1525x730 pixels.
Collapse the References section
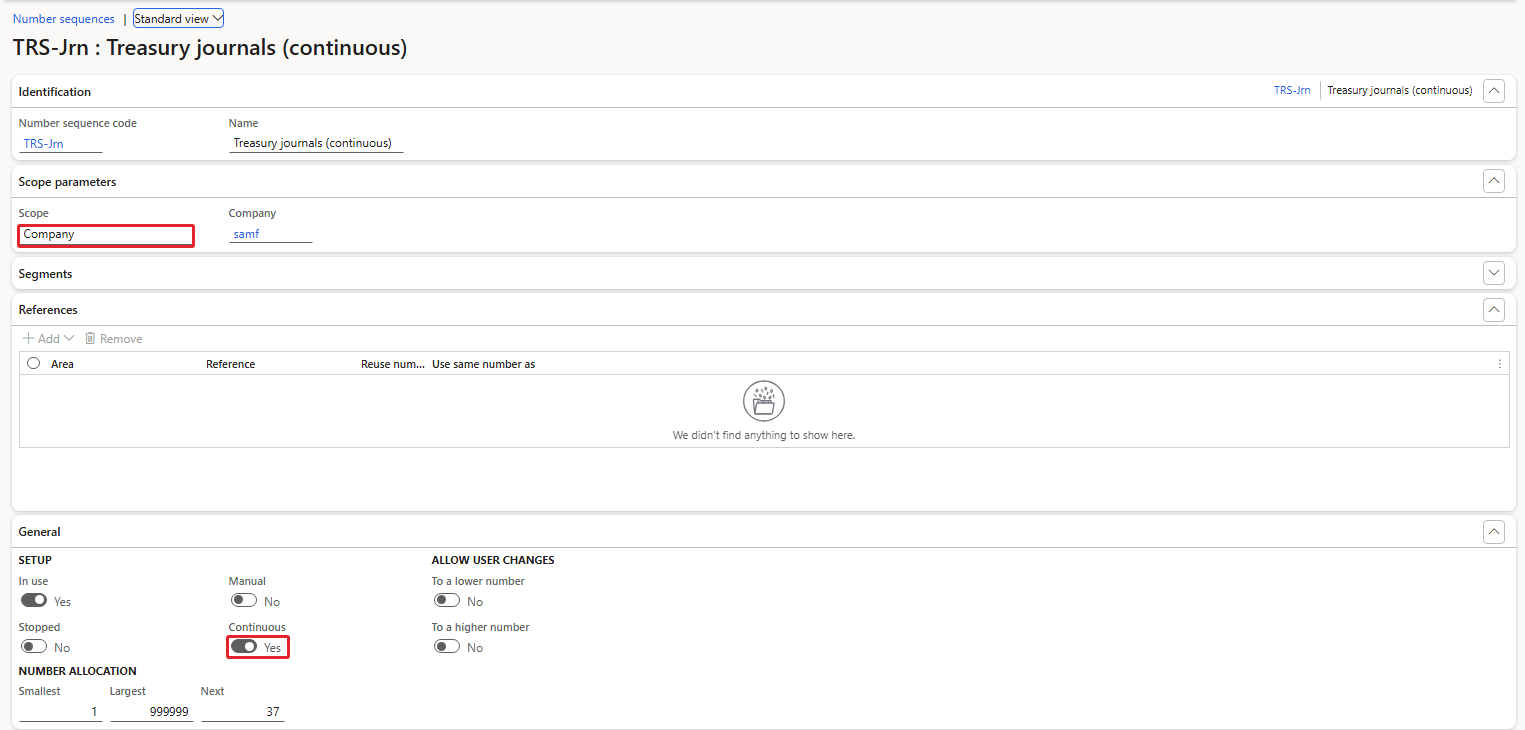(x=1494, y=310)
